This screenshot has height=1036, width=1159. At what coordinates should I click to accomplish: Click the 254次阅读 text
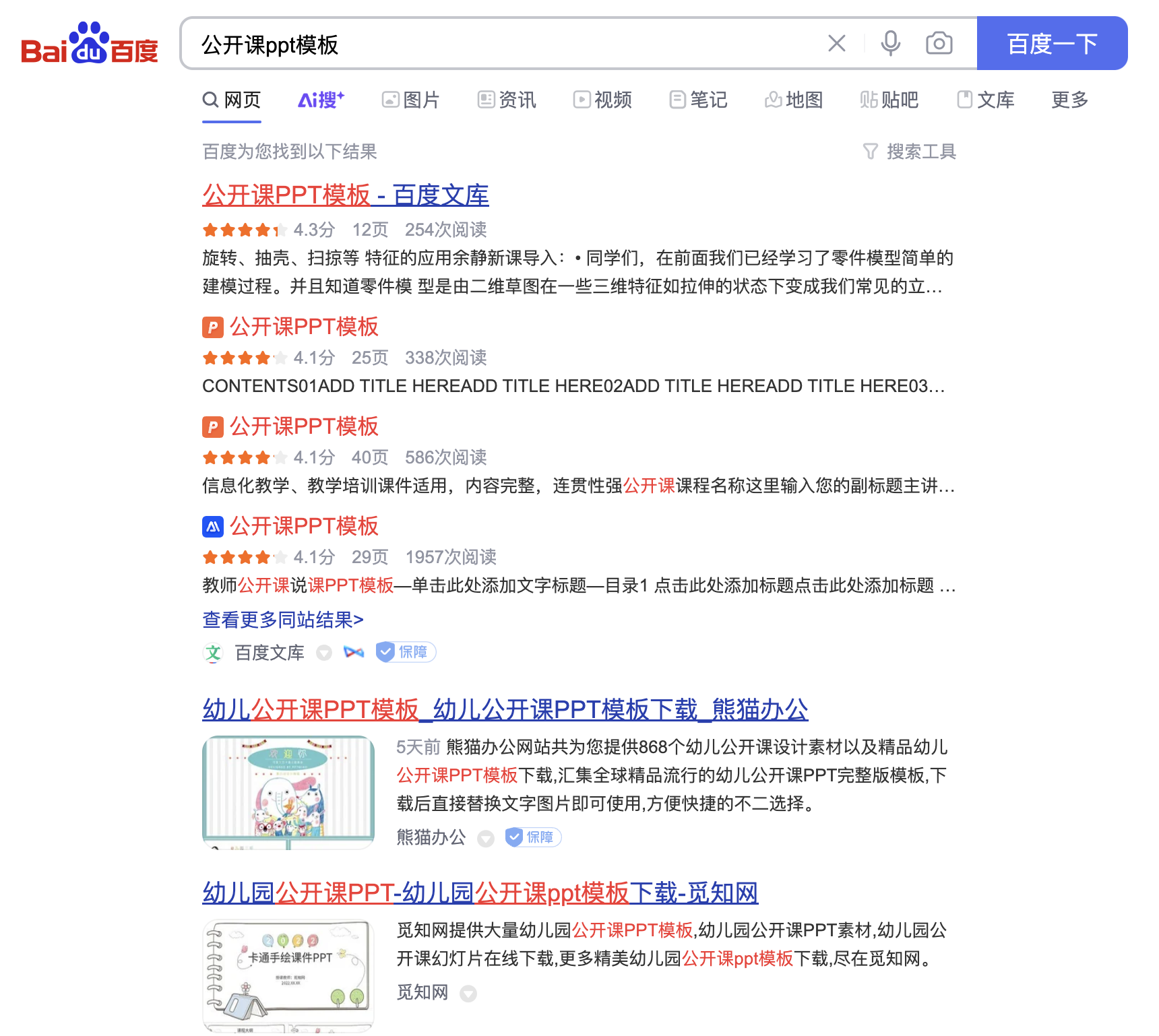pyautogui.click(x=445, y=230)
